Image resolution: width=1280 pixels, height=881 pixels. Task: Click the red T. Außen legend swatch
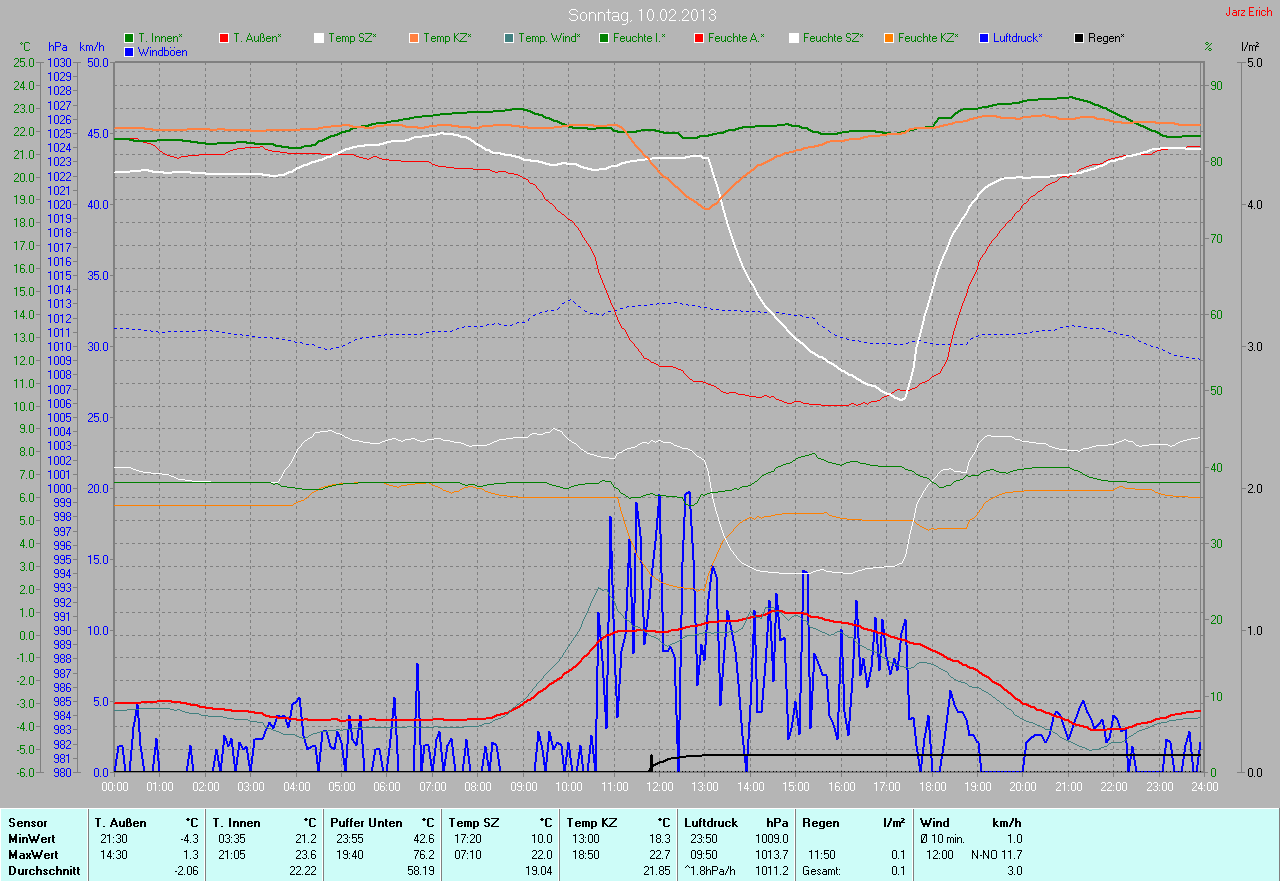(x=223, y=38)
